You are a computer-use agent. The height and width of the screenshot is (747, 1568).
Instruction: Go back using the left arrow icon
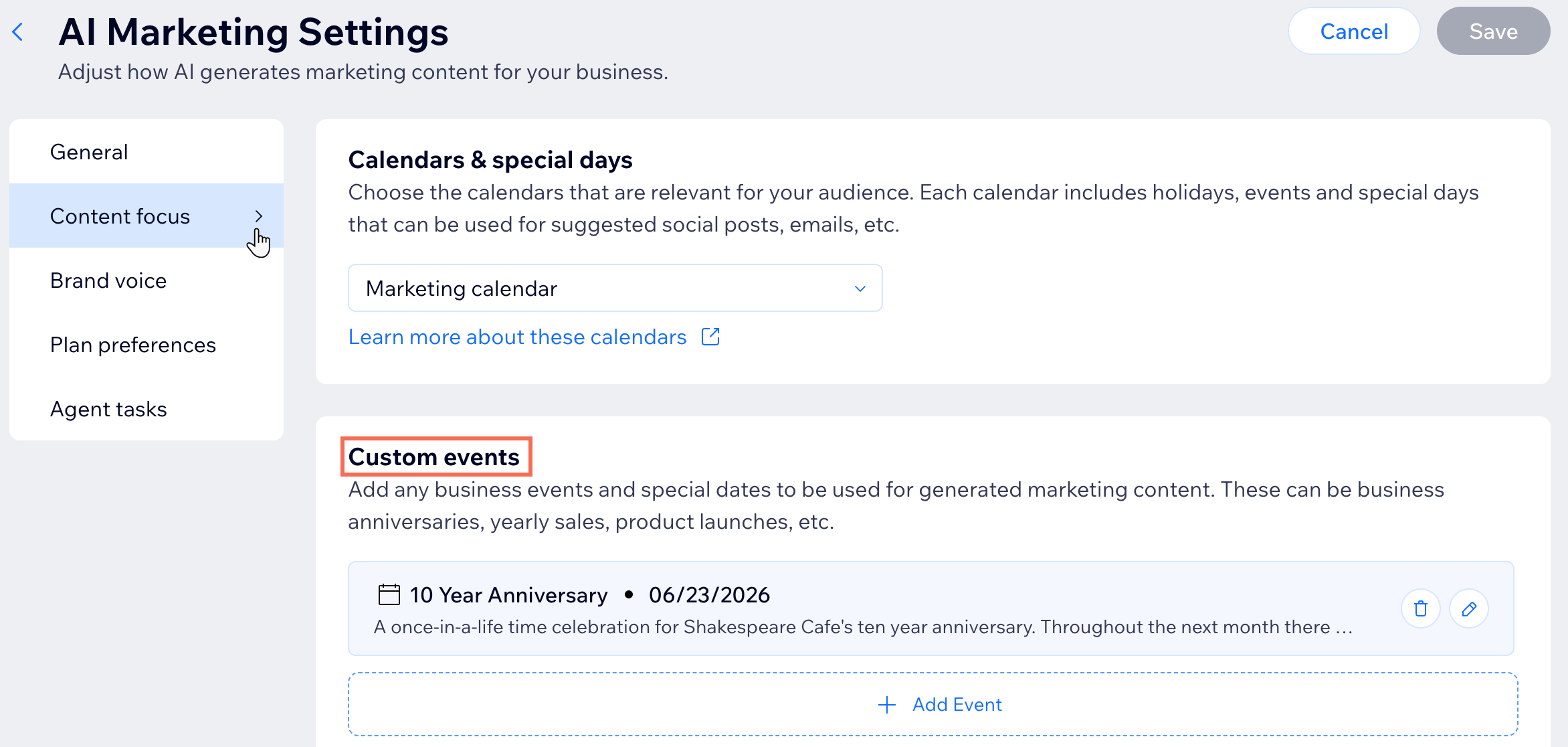(18, 31)
